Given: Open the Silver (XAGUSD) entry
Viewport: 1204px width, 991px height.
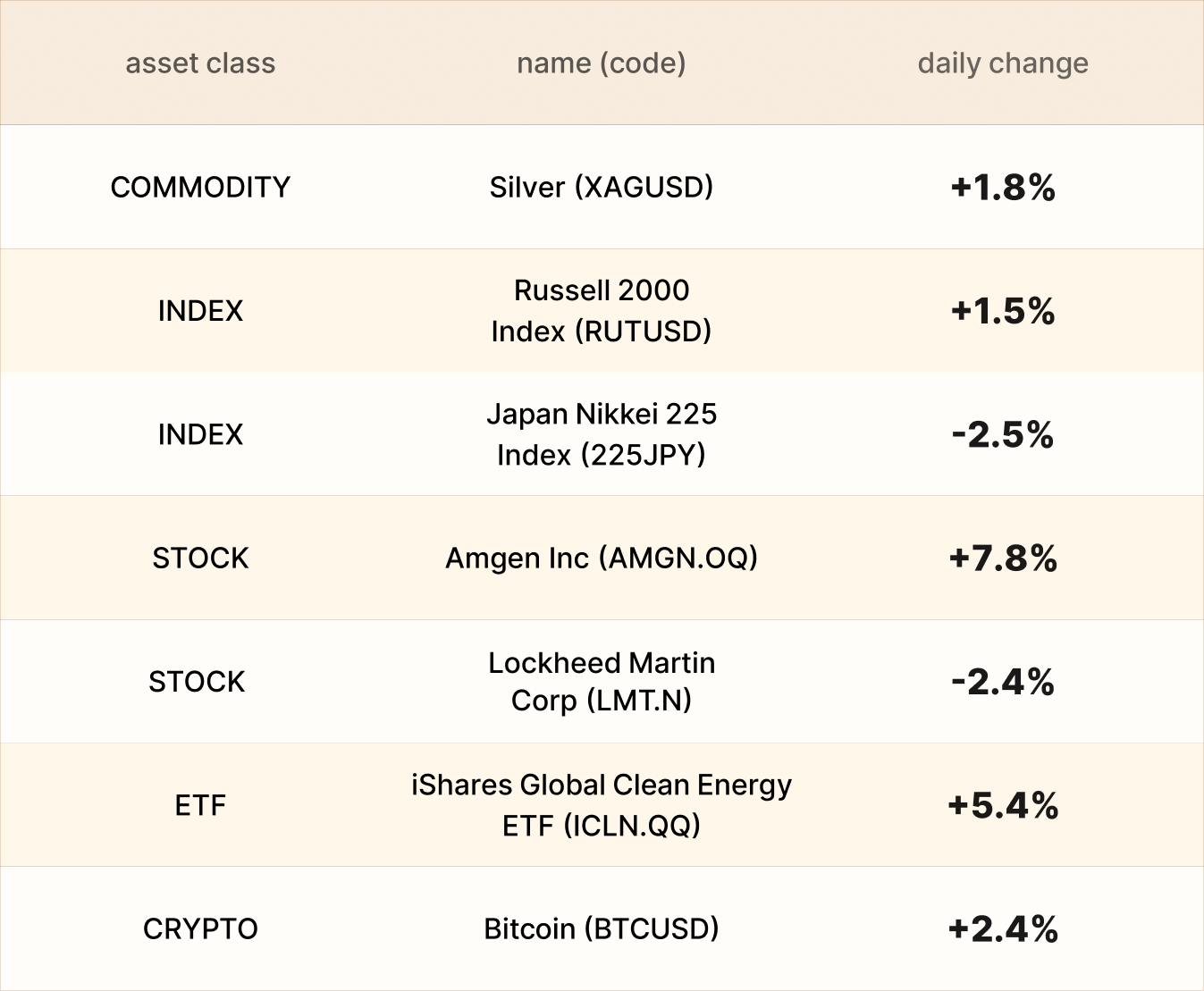Looking at the screenshot, I should 601,187.
